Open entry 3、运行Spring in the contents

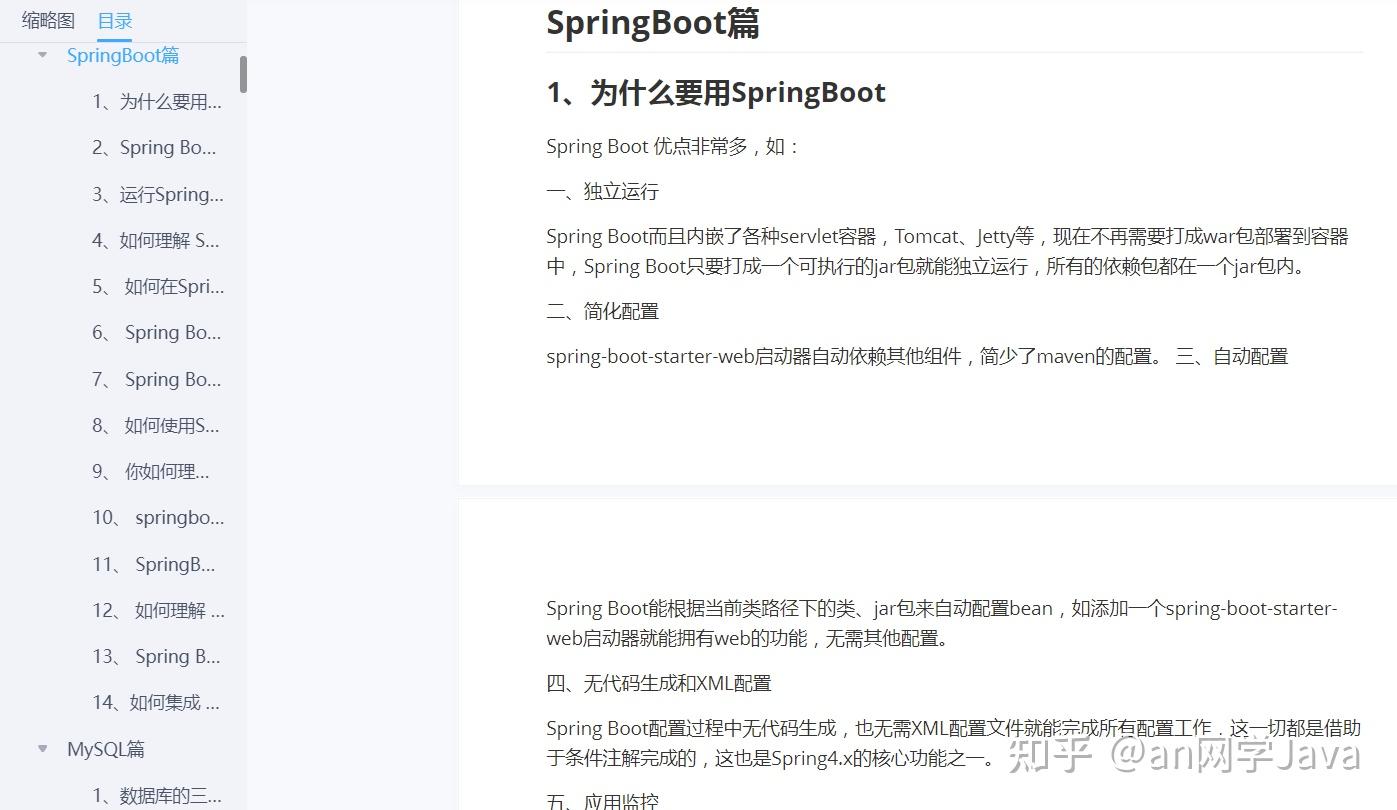click(x=158, y=194)
